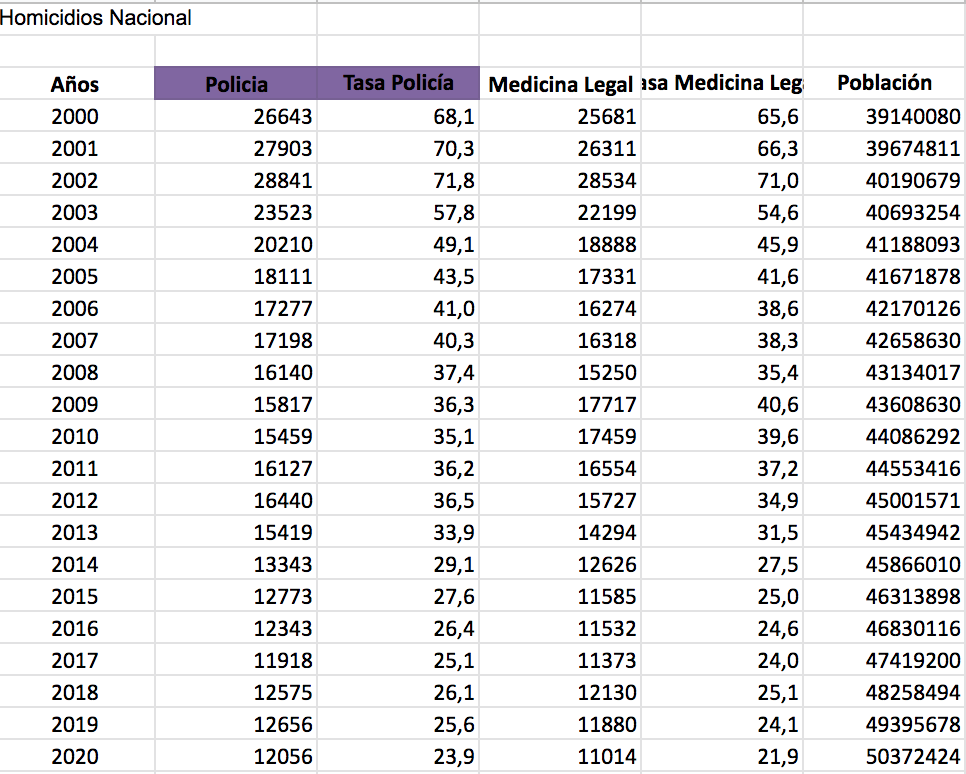Select Tasa Policía value 70,3

(x=398, y=149)
